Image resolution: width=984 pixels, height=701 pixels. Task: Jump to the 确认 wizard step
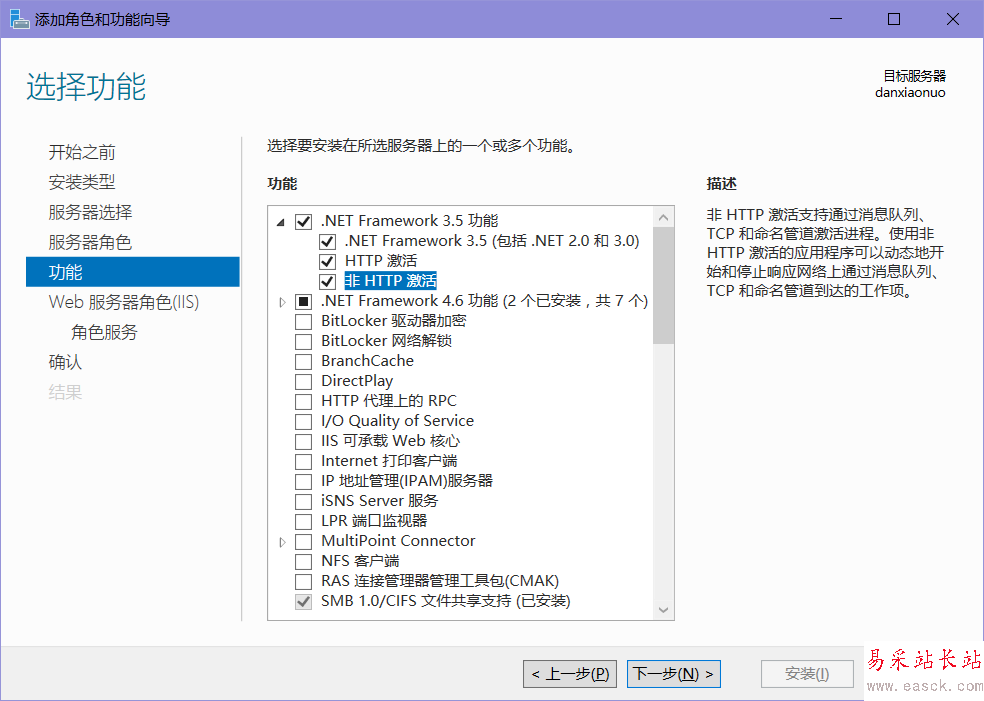pyautogui.click(x=65, y=362)
